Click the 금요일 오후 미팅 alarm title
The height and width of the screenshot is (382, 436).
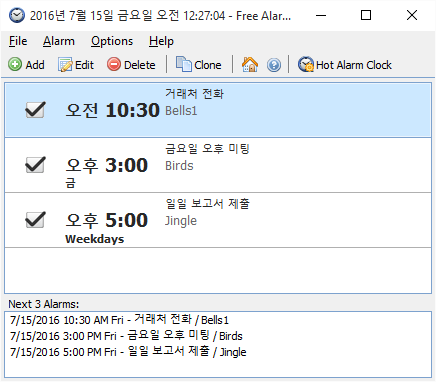click(x=207, y=149)
